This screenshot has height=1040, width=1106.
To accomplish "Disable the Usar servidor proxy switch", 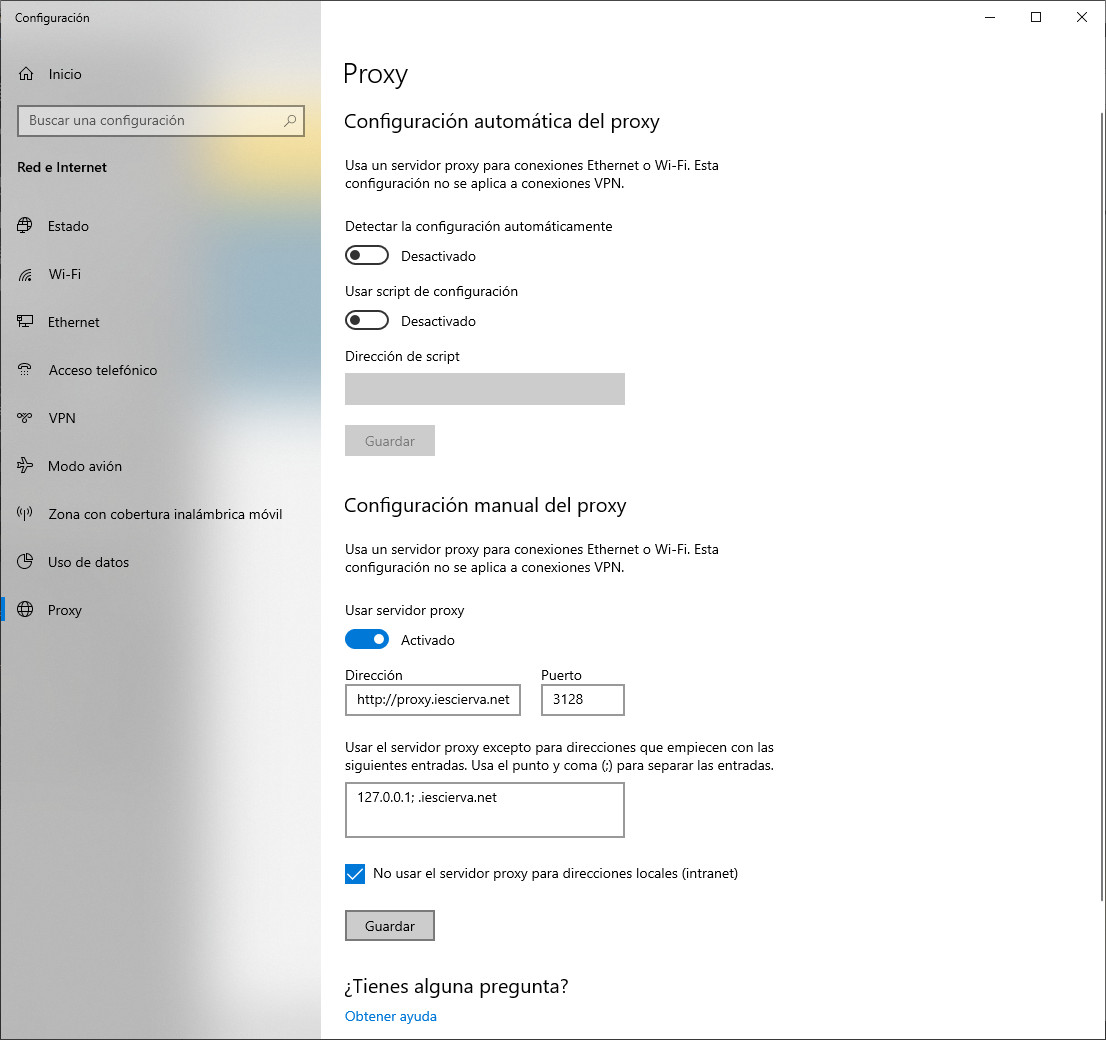I will [x=366, y=639].
